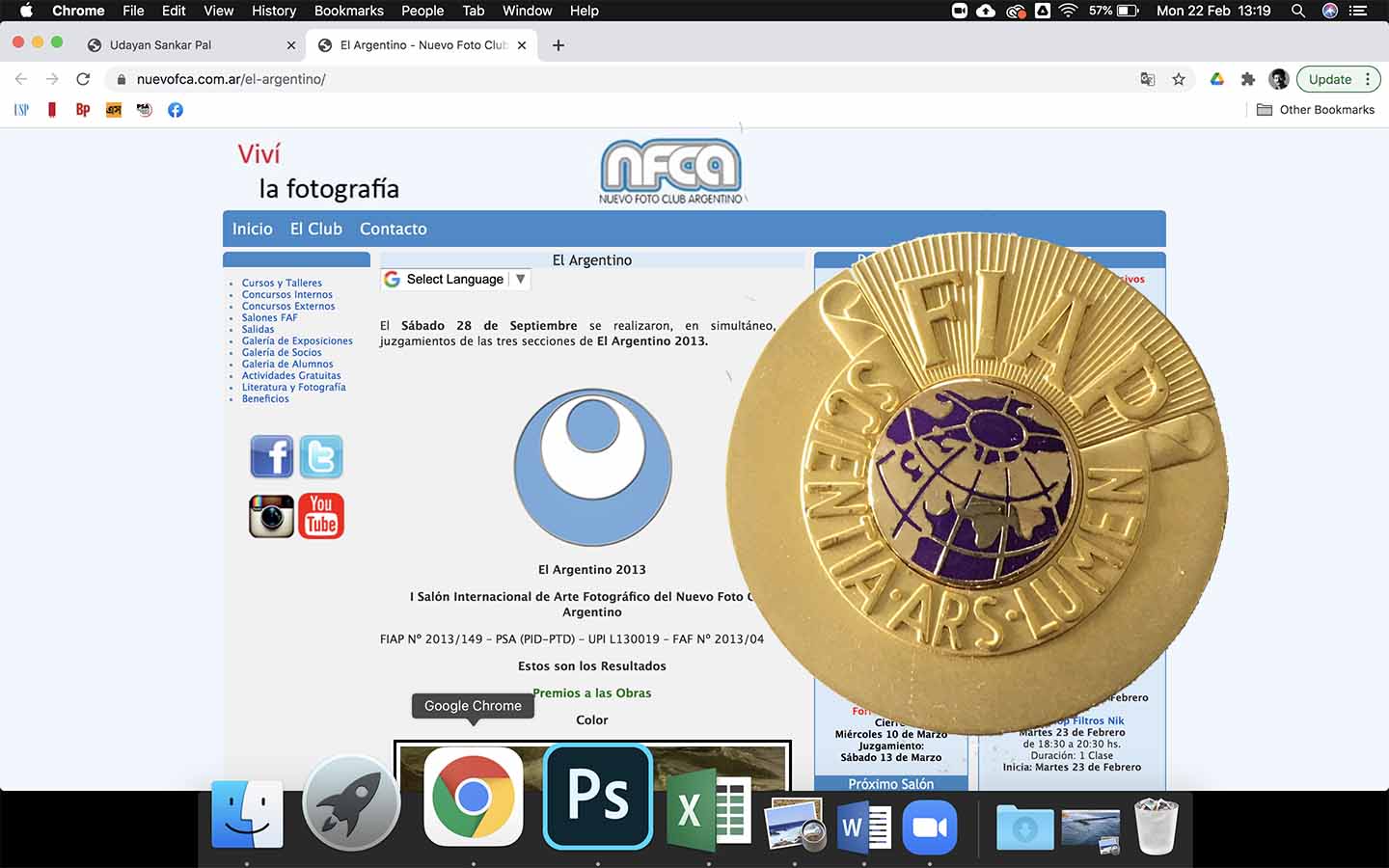
Task: Open the Twitter icon link
Action: pyautogui.click(x=321, y=456)
